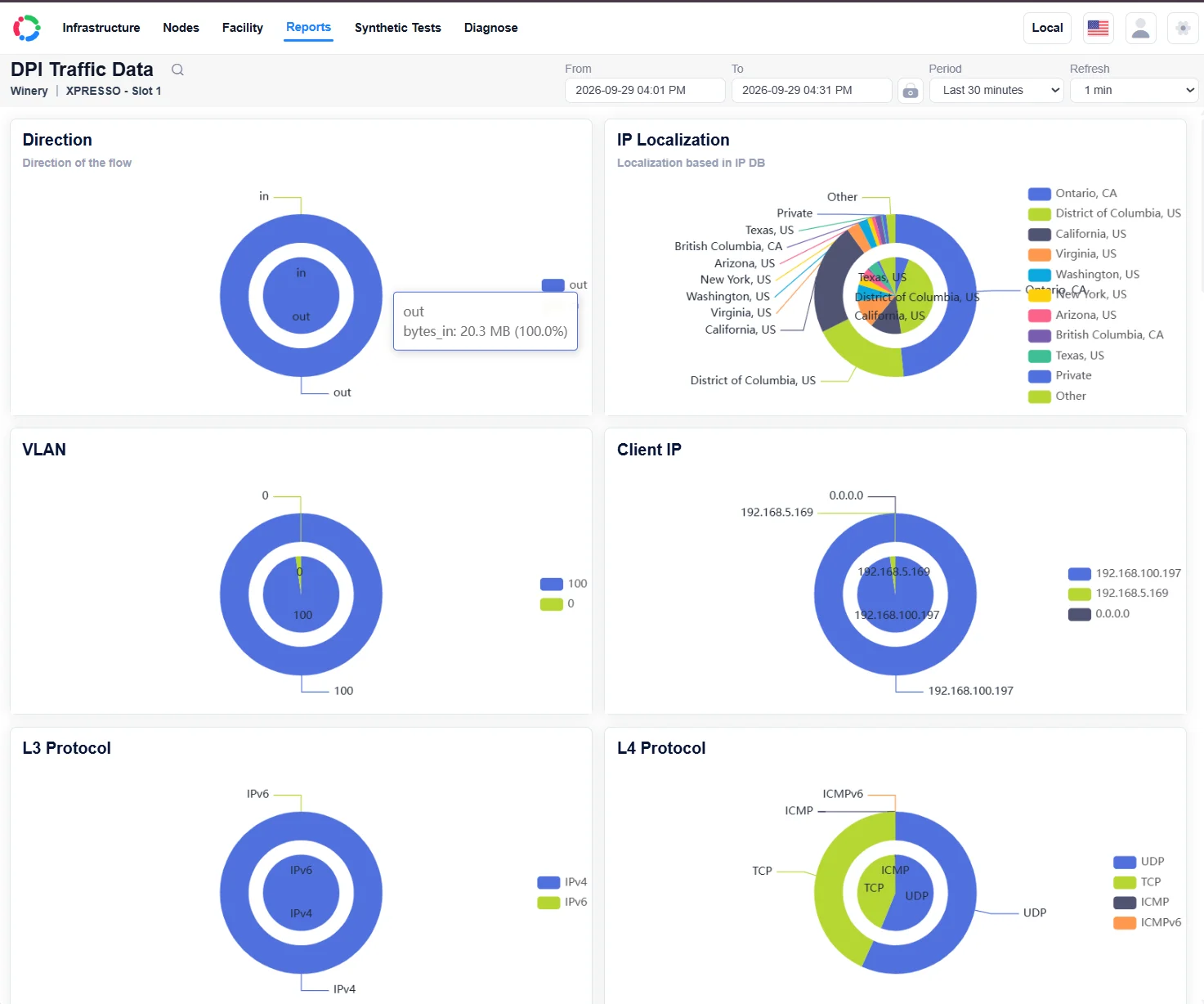Open Synthetic Tests in the navigation
Image resolution: width=1204 pixels, height=1004 pixels.
coord(398,28)
